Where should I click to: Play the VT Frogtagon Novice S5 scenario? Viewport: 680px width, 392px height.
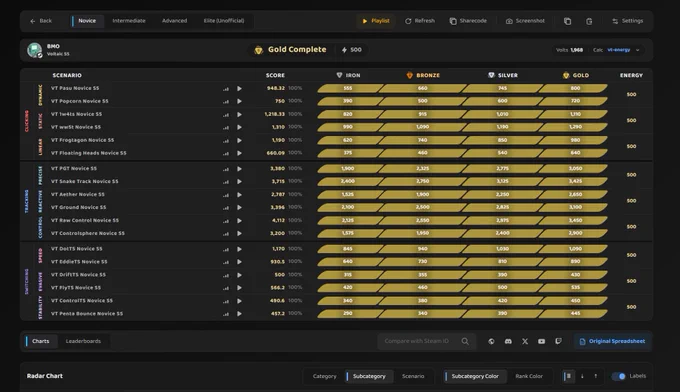click(239, 140)
